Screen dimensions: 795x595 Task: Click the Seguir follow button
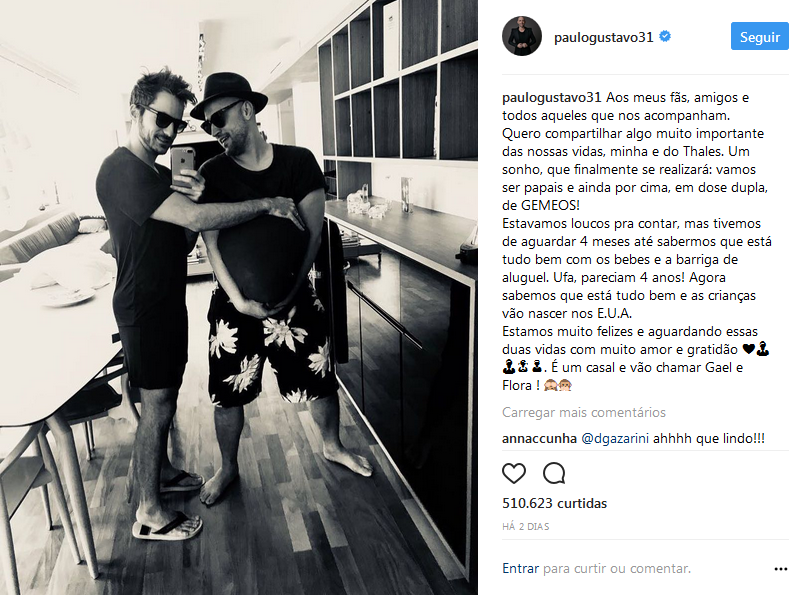pos(760,36)
